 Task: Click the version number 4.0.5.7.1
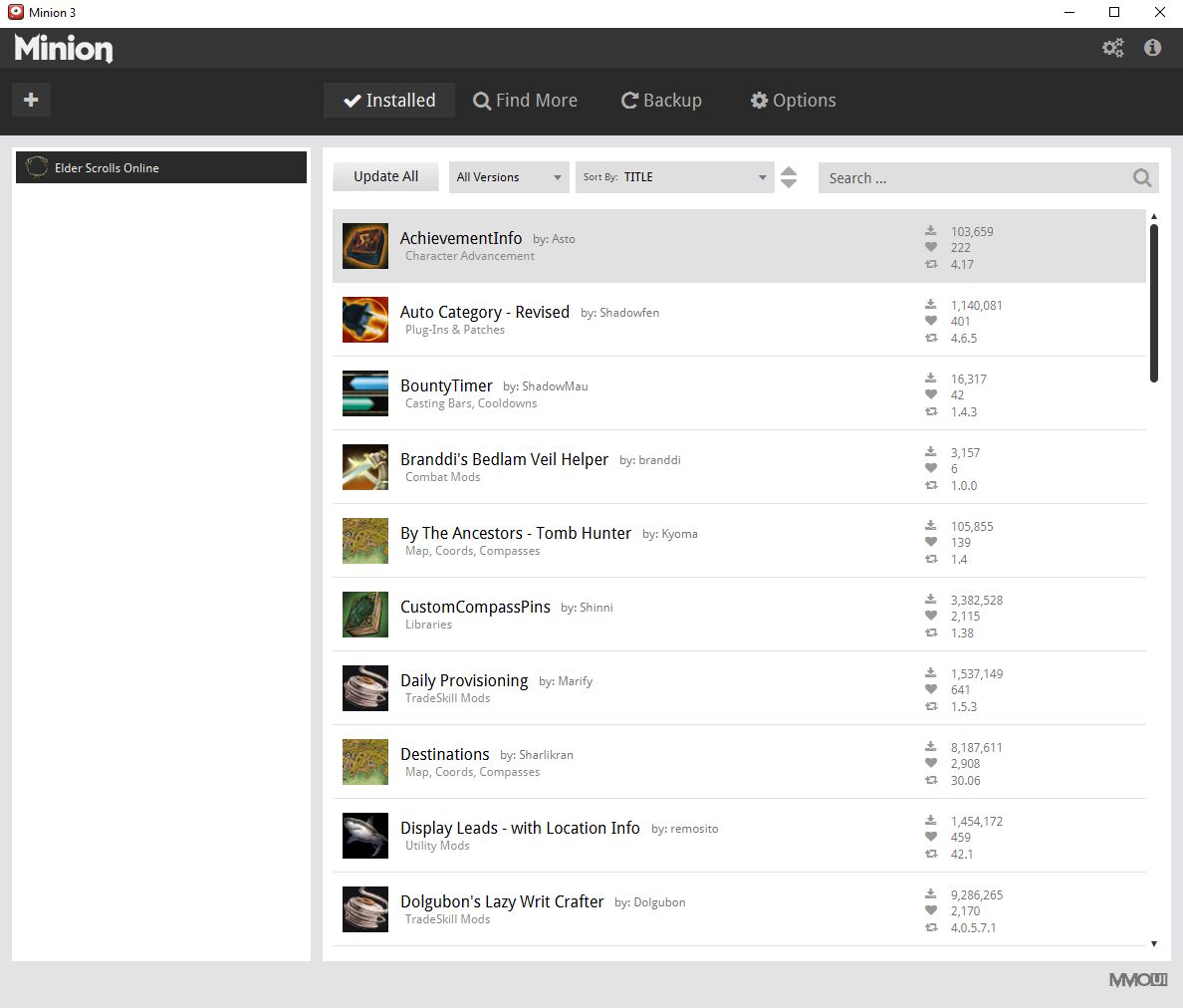(973, 927)
